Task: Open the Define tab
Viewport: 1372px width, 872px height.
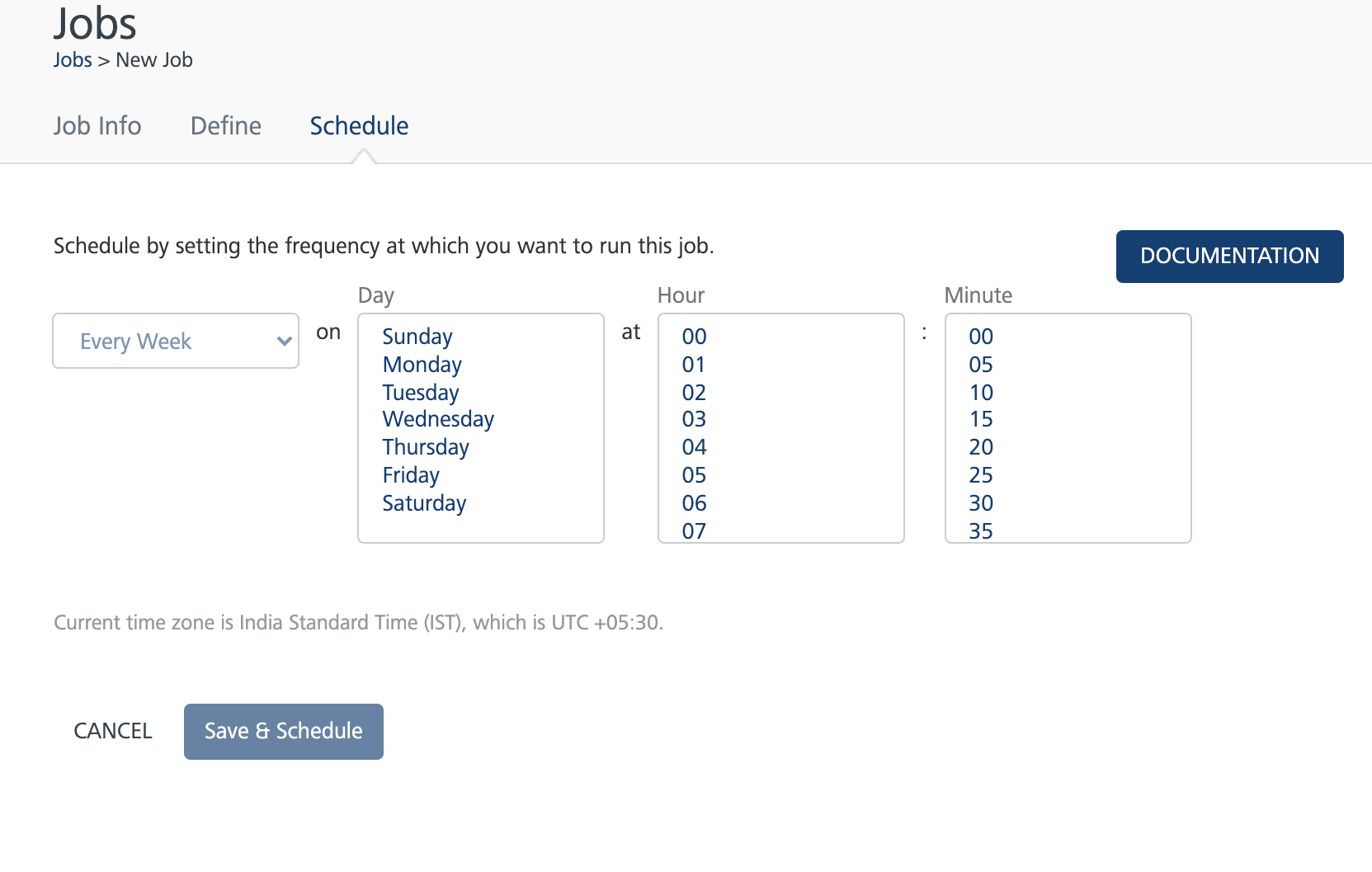Action: 225,125
